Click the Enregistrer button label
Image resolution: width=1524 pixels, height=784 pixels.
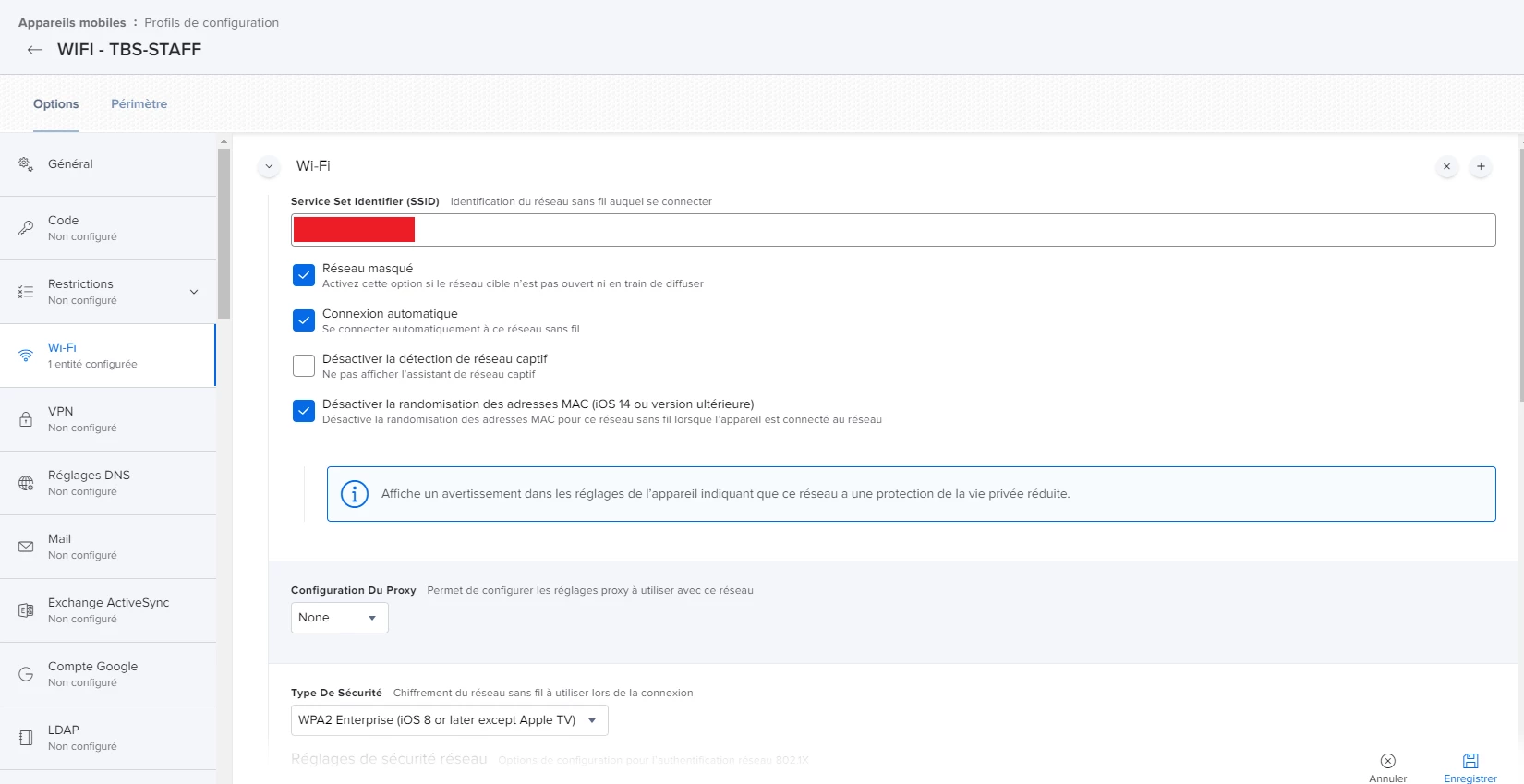[1470, 778]
